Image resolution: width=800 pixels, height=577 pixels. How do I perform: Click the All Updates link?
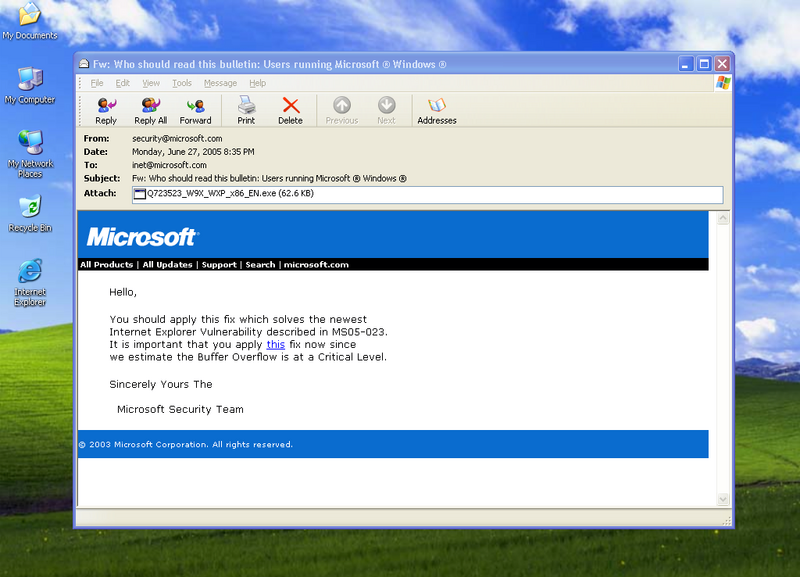(167, 265)
